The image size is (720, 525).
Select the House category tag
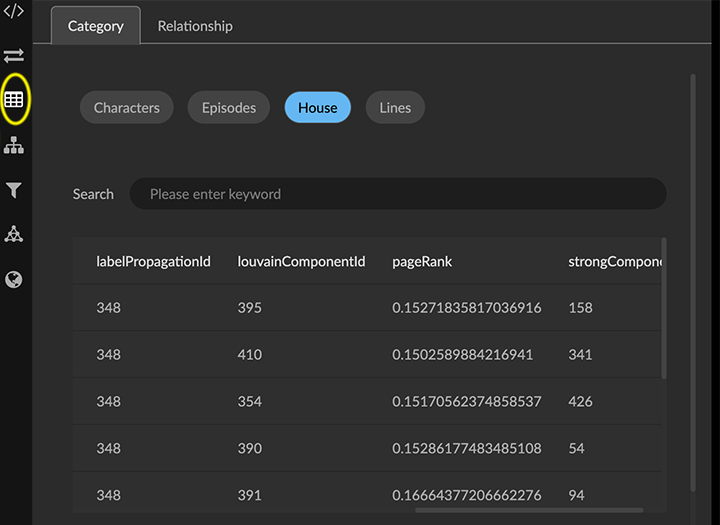pyautogui.click(x=318, y=107)
